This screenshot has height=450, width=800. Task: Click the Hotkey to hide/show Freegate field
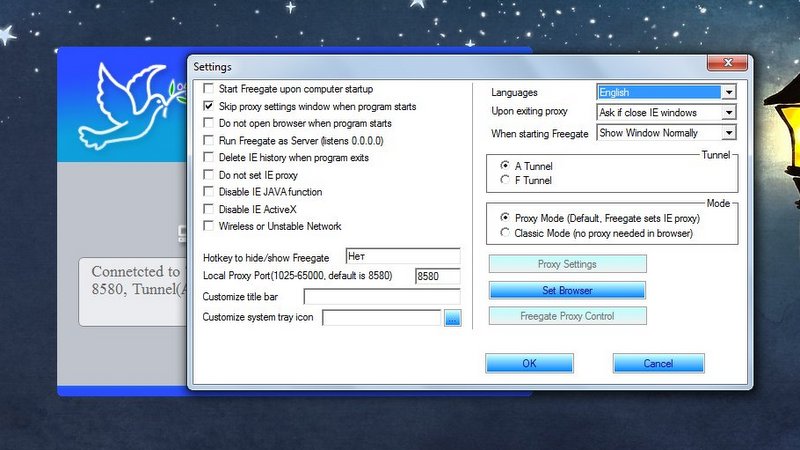(403, 256)
